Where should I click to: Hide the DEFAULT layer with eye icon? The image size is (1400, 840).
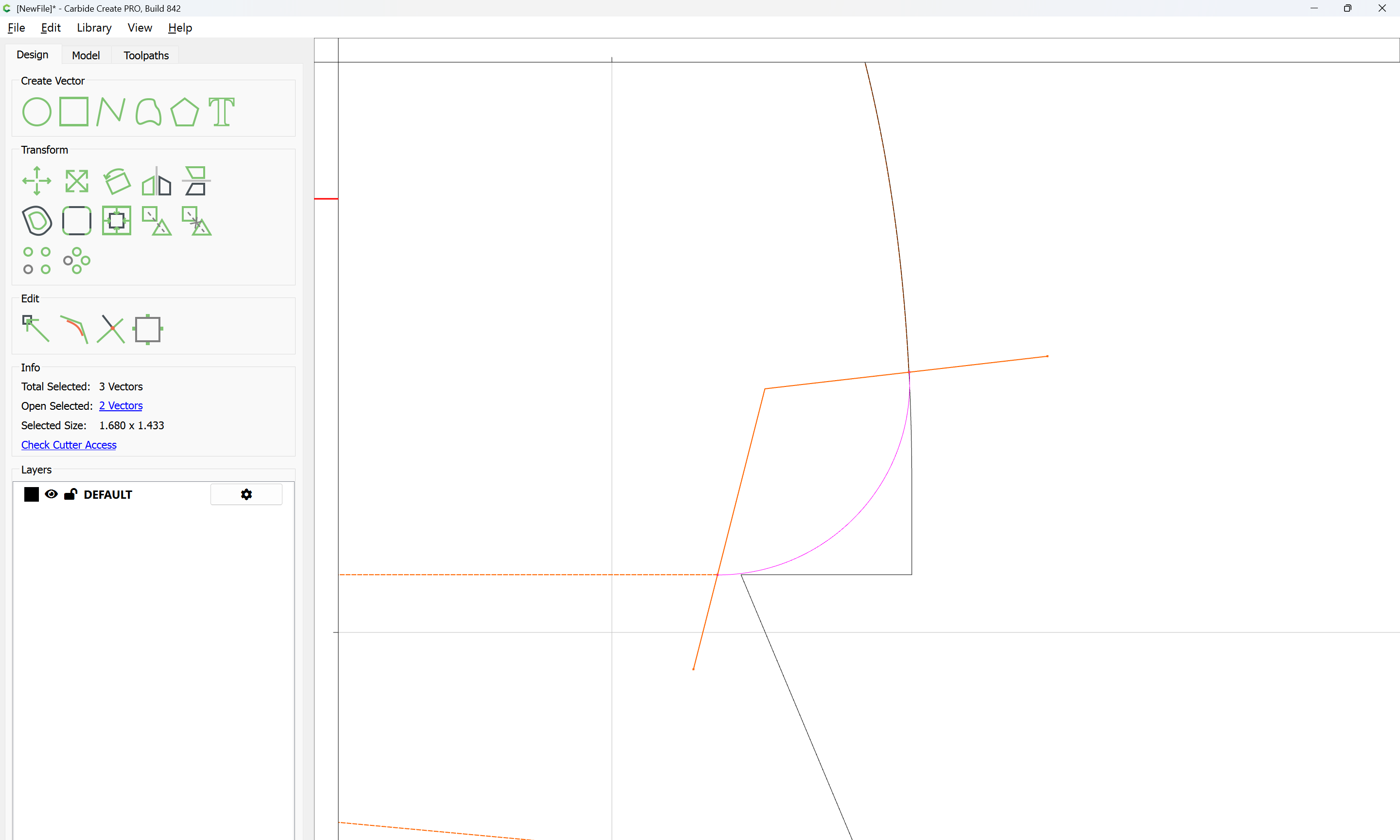51,494
